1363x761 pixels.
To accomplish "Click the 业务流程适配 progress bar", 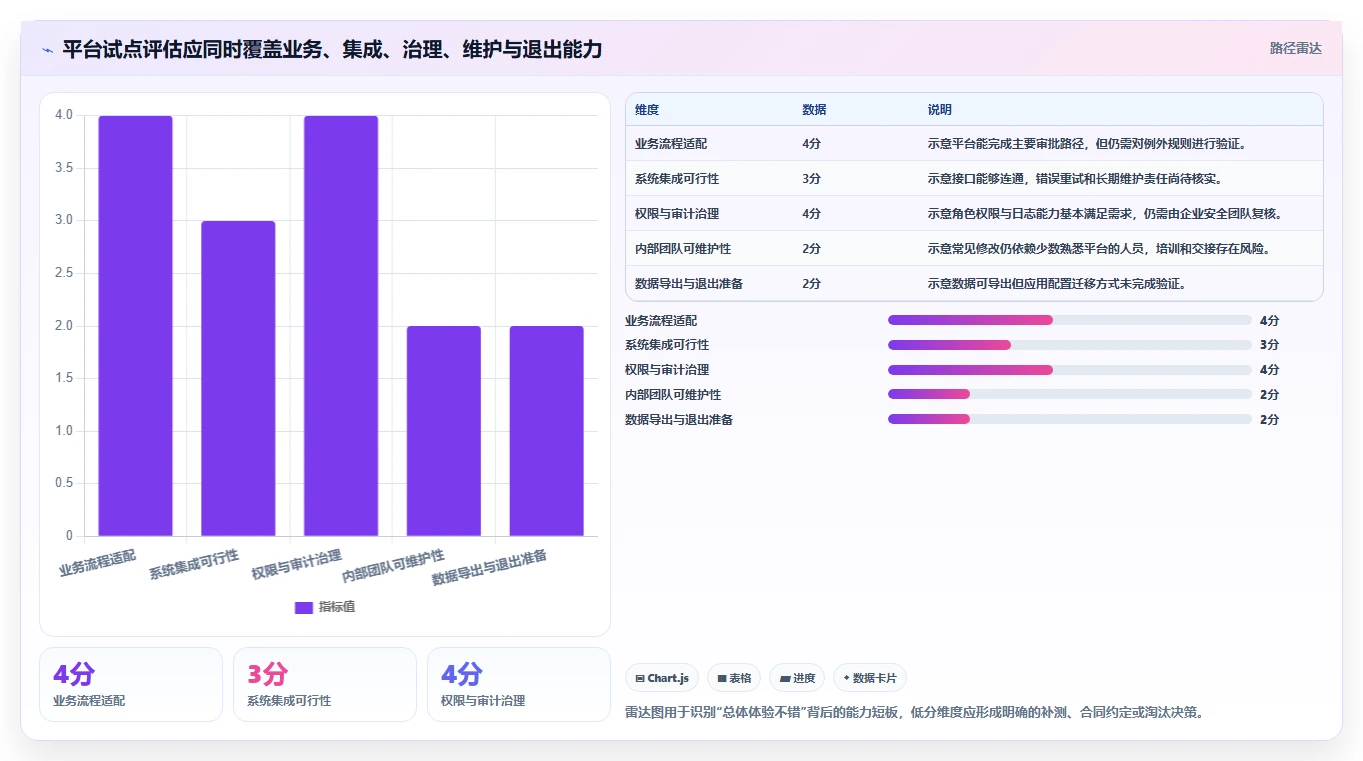I will pyautogui.click(x=1070, y=320).
